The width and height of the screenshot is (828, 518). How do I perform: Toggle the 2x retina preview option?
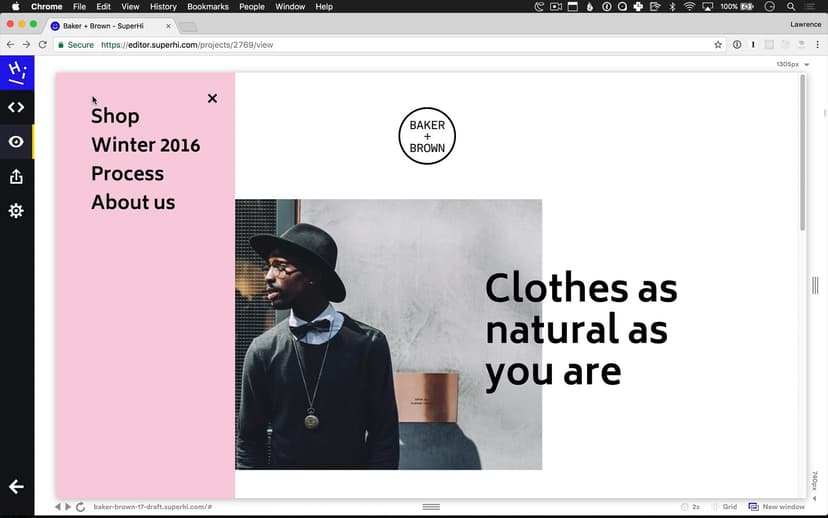coord(690,507)
